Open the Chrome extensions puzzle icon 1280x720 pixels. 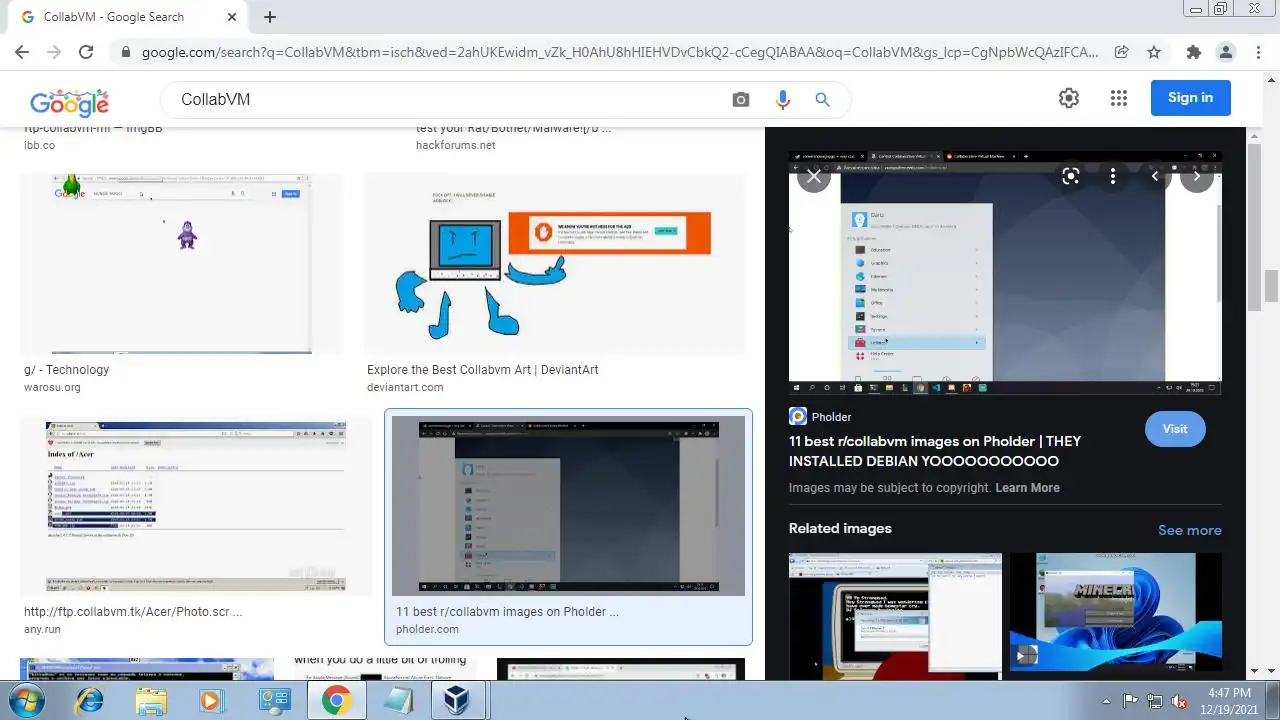pyautogui.click(x=1194, y=52)
